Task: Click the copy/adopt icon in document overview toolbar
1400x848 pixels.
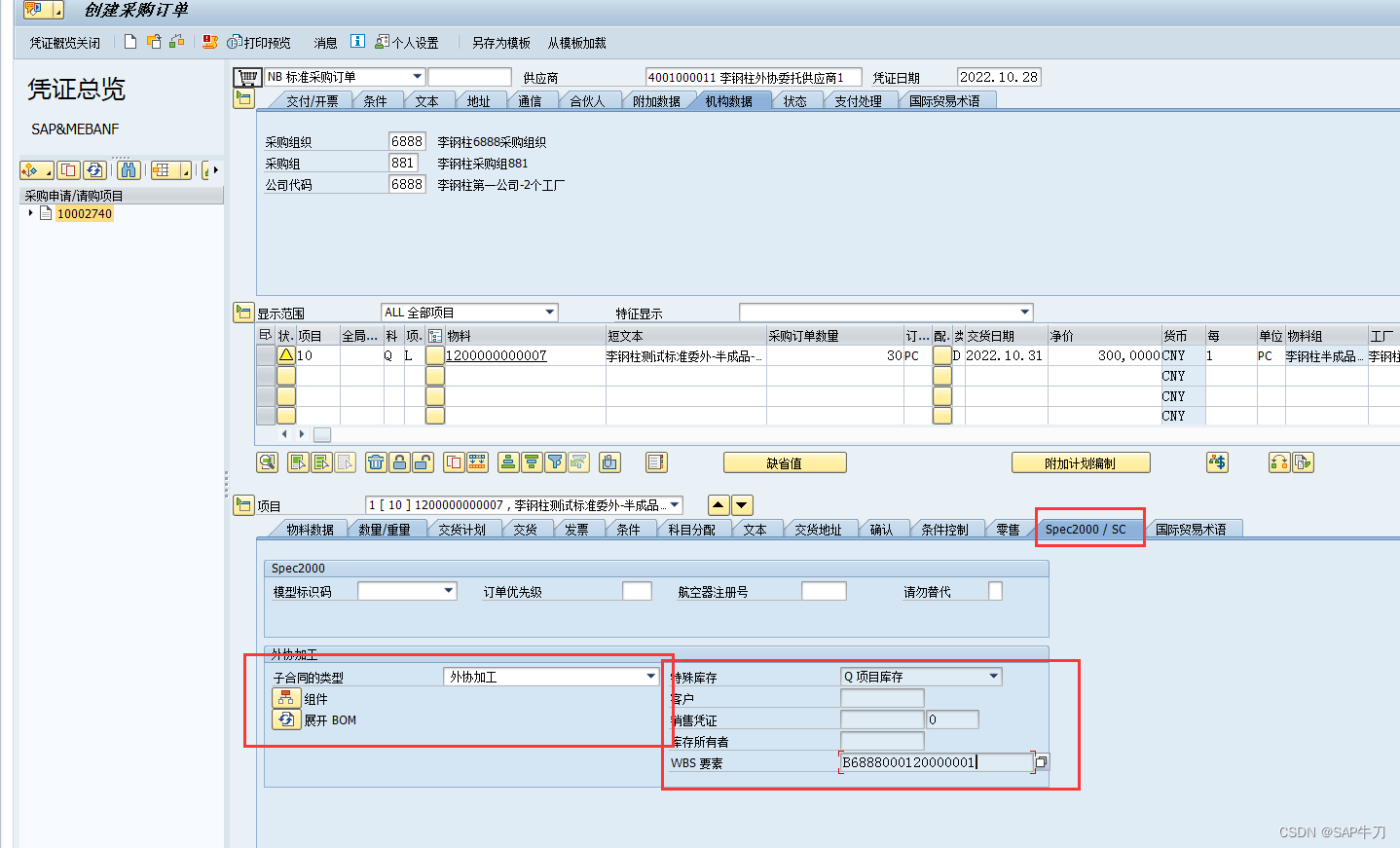Action: click(68, 170)
